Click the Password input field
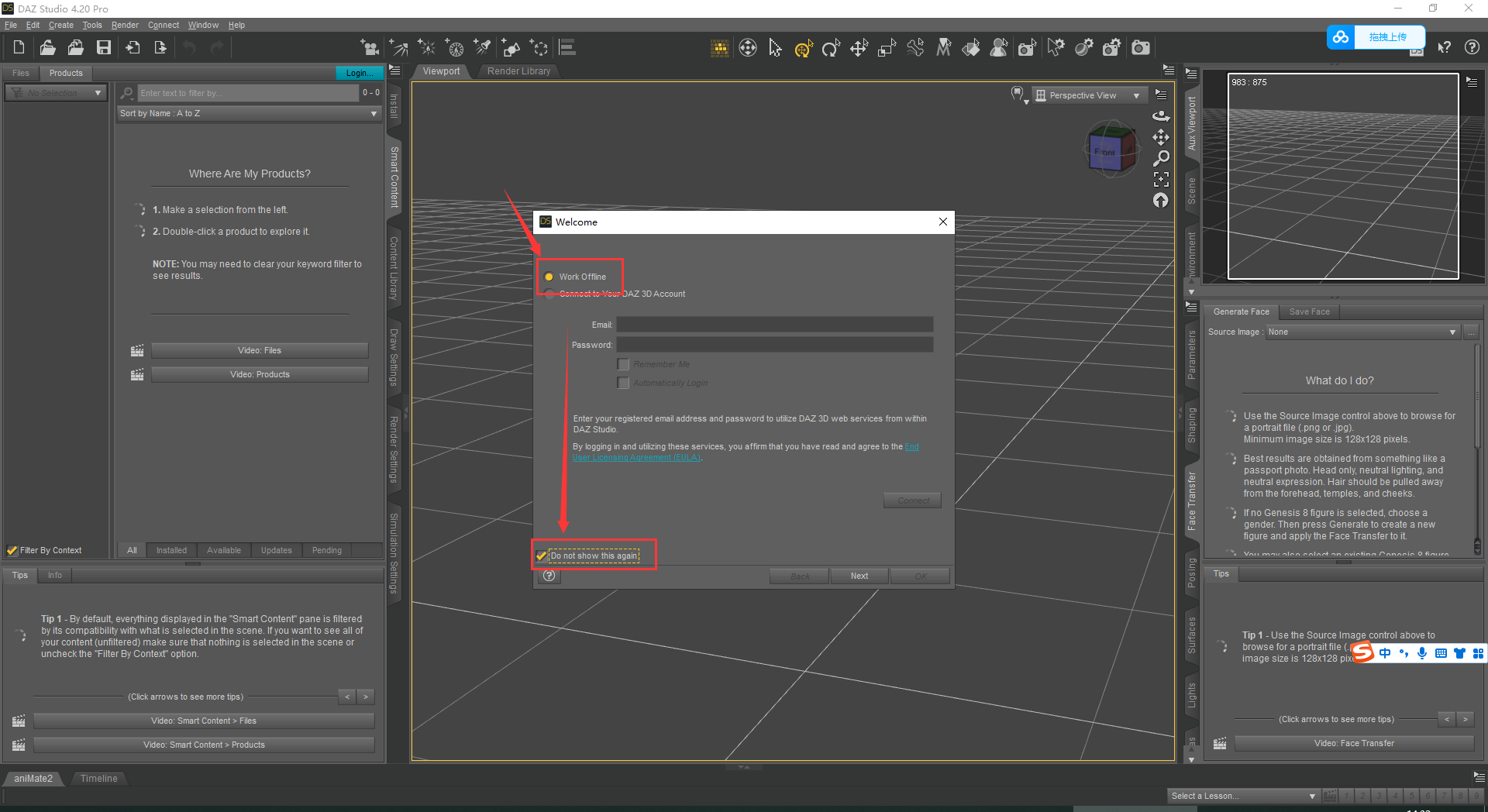This screenshot has width=1488, height=812. (774, 345)
